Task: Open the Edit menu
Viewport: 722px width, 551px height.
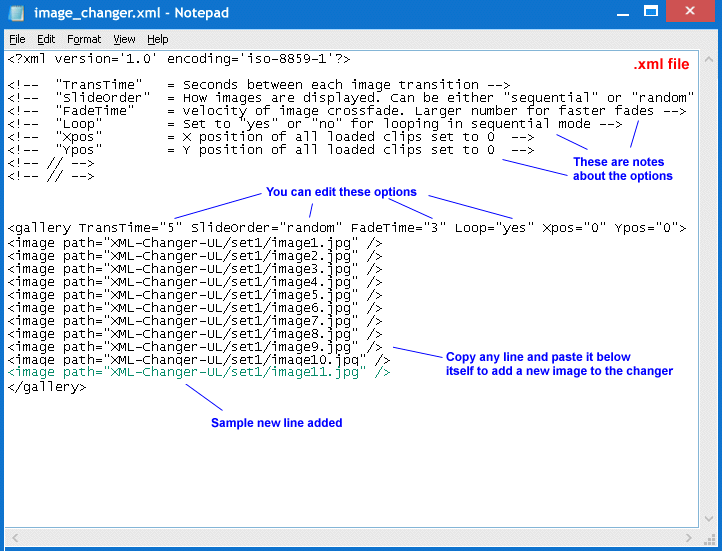Action: click(46, 39)
